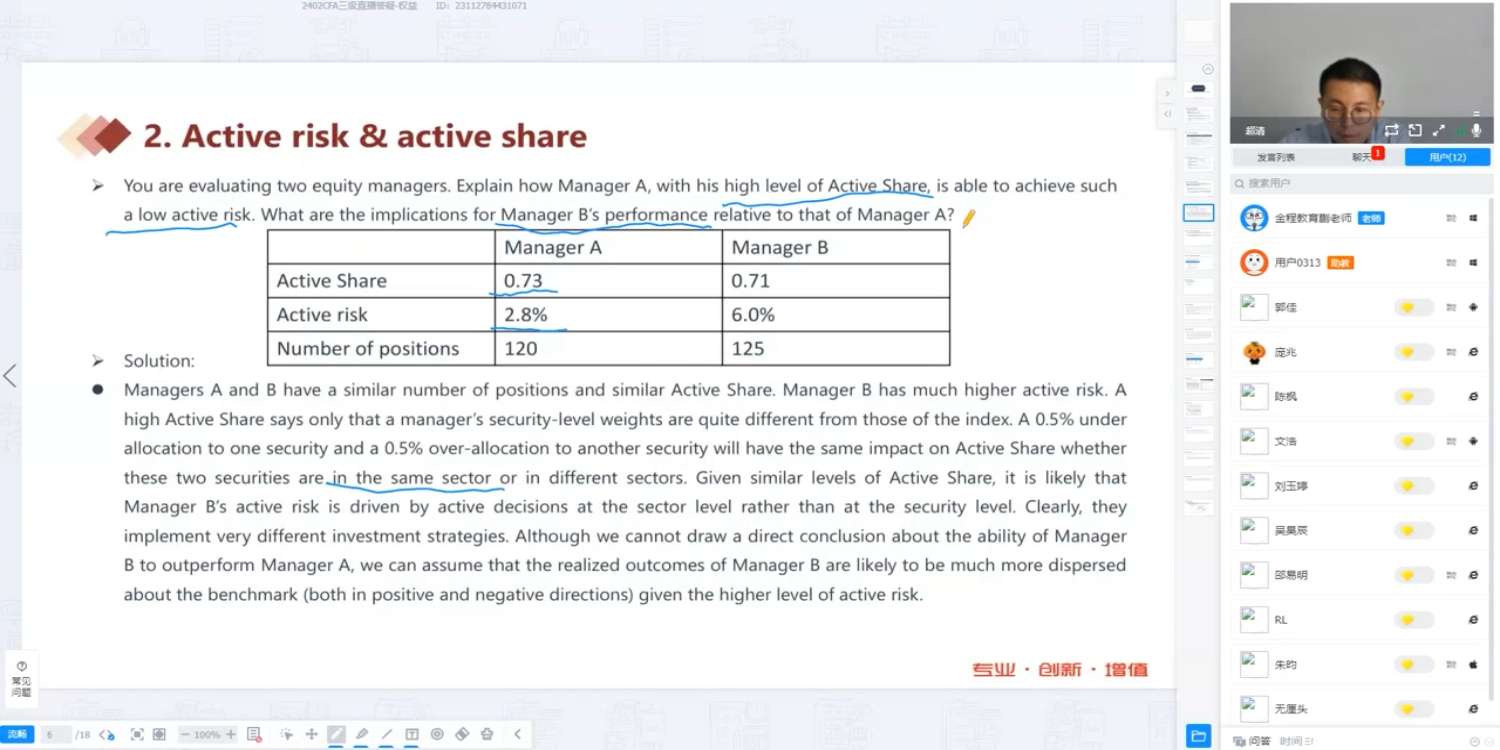Click the pop-out window icon on video
Viewport: 1500px width, 750px height.
click(x=1415, y=130)
